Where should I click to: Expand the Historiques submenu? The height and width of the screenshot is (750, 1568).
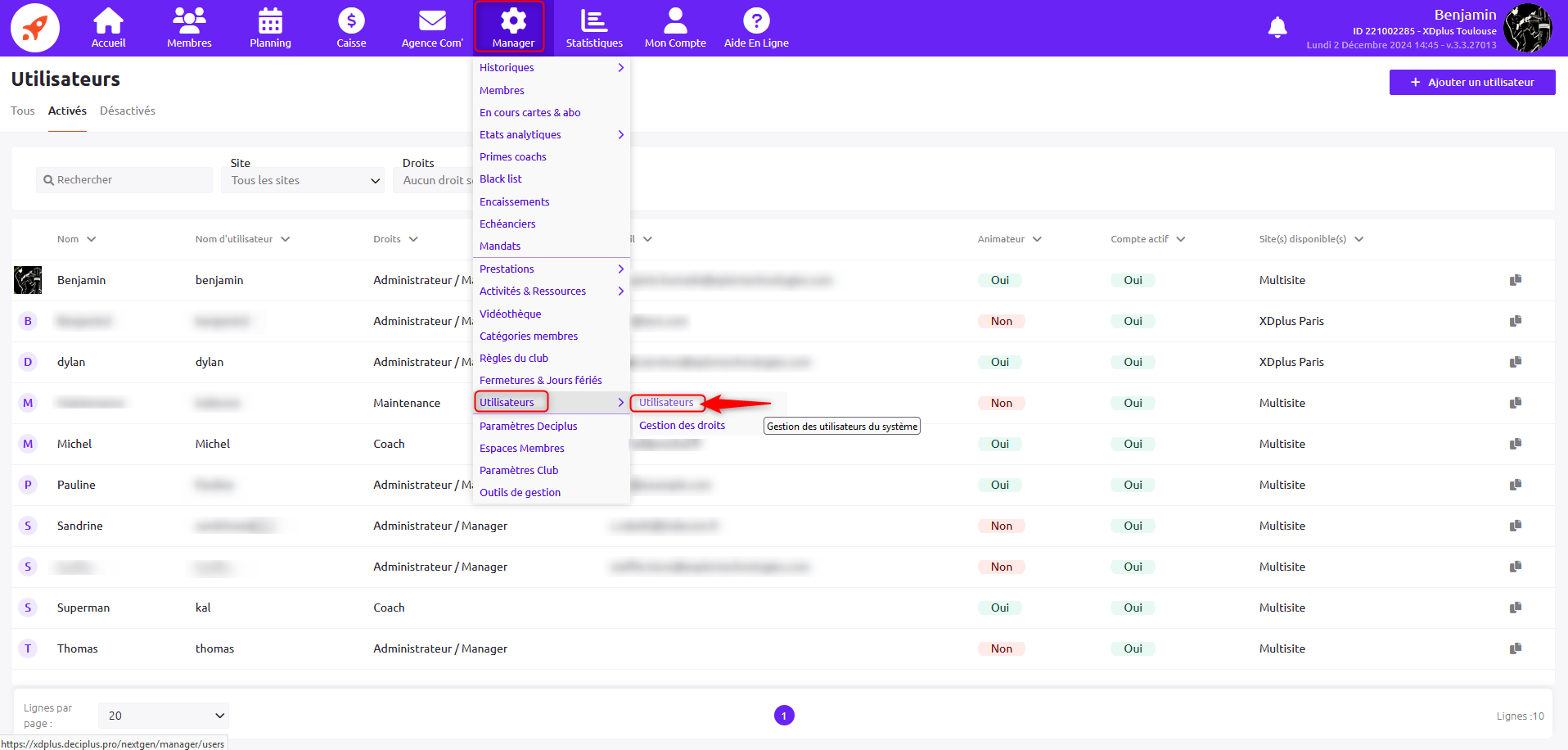coord(551,68)
